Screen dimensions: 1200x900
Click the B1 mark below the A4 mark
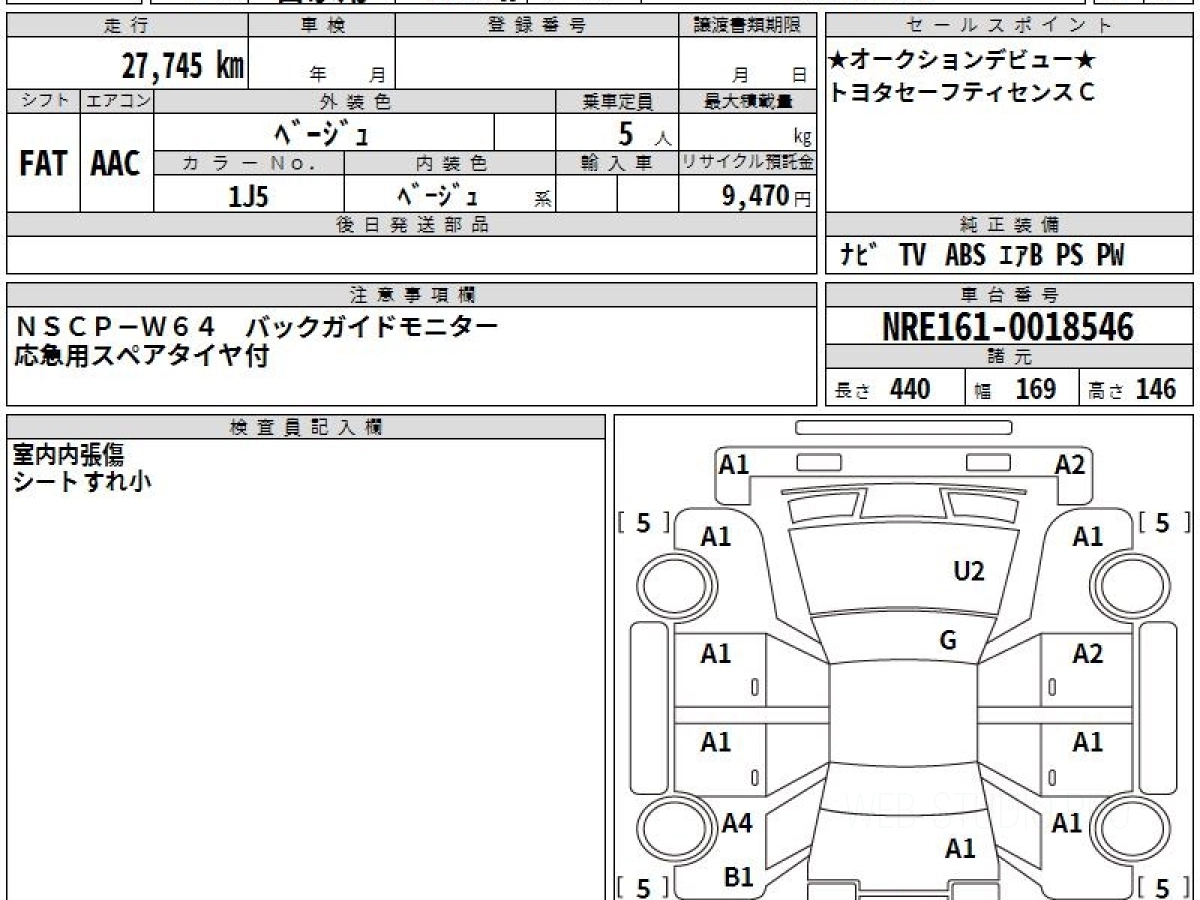[738, 877]
